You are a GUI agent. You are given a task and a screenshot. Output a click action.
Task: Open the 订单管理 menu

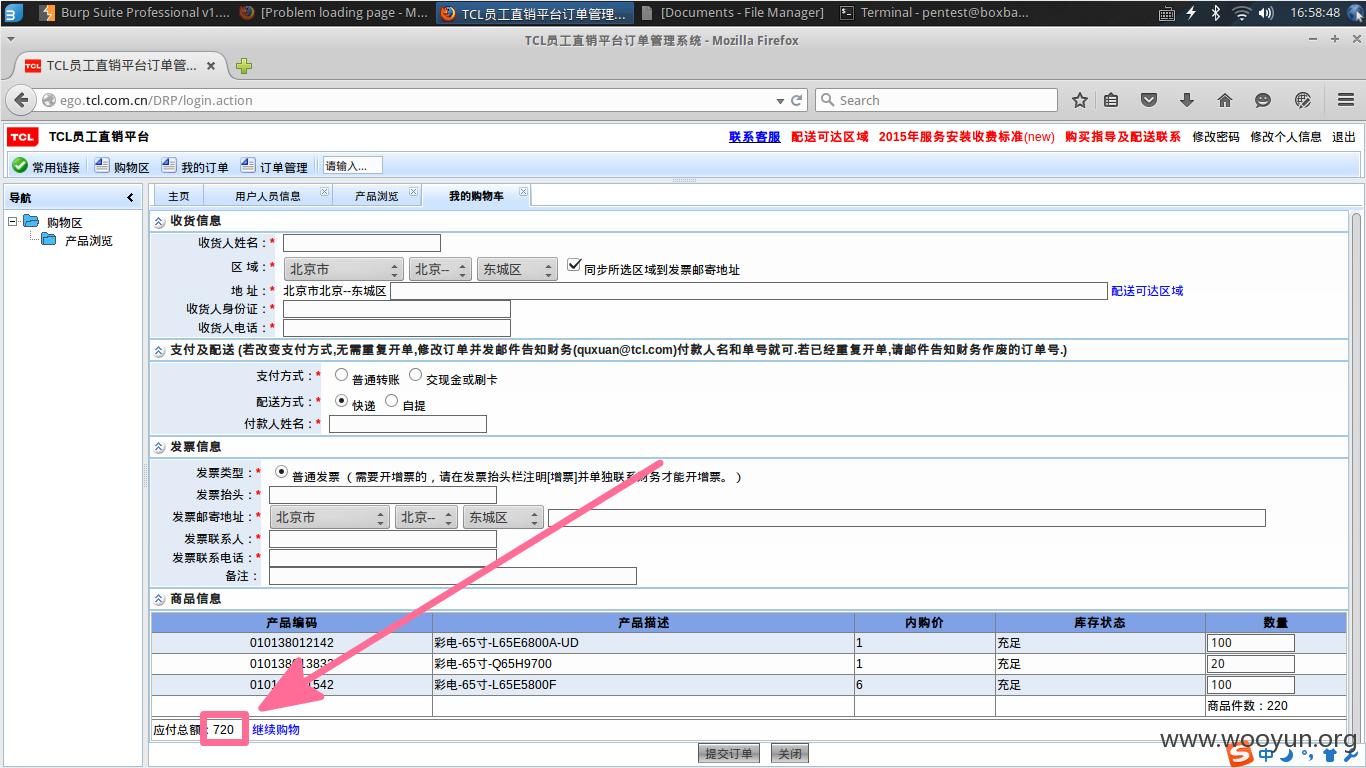tap(274, 167)
